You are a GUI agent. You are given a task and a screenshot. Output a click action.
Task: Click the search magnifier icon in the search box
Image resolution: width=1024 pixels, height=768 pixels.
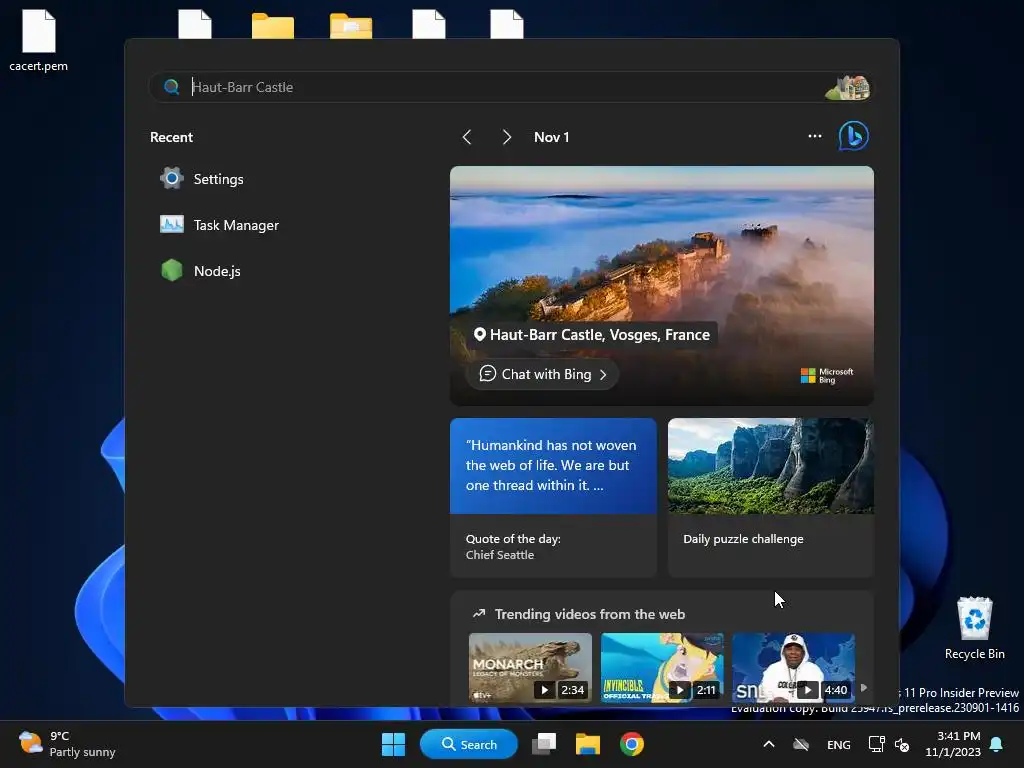171,87
